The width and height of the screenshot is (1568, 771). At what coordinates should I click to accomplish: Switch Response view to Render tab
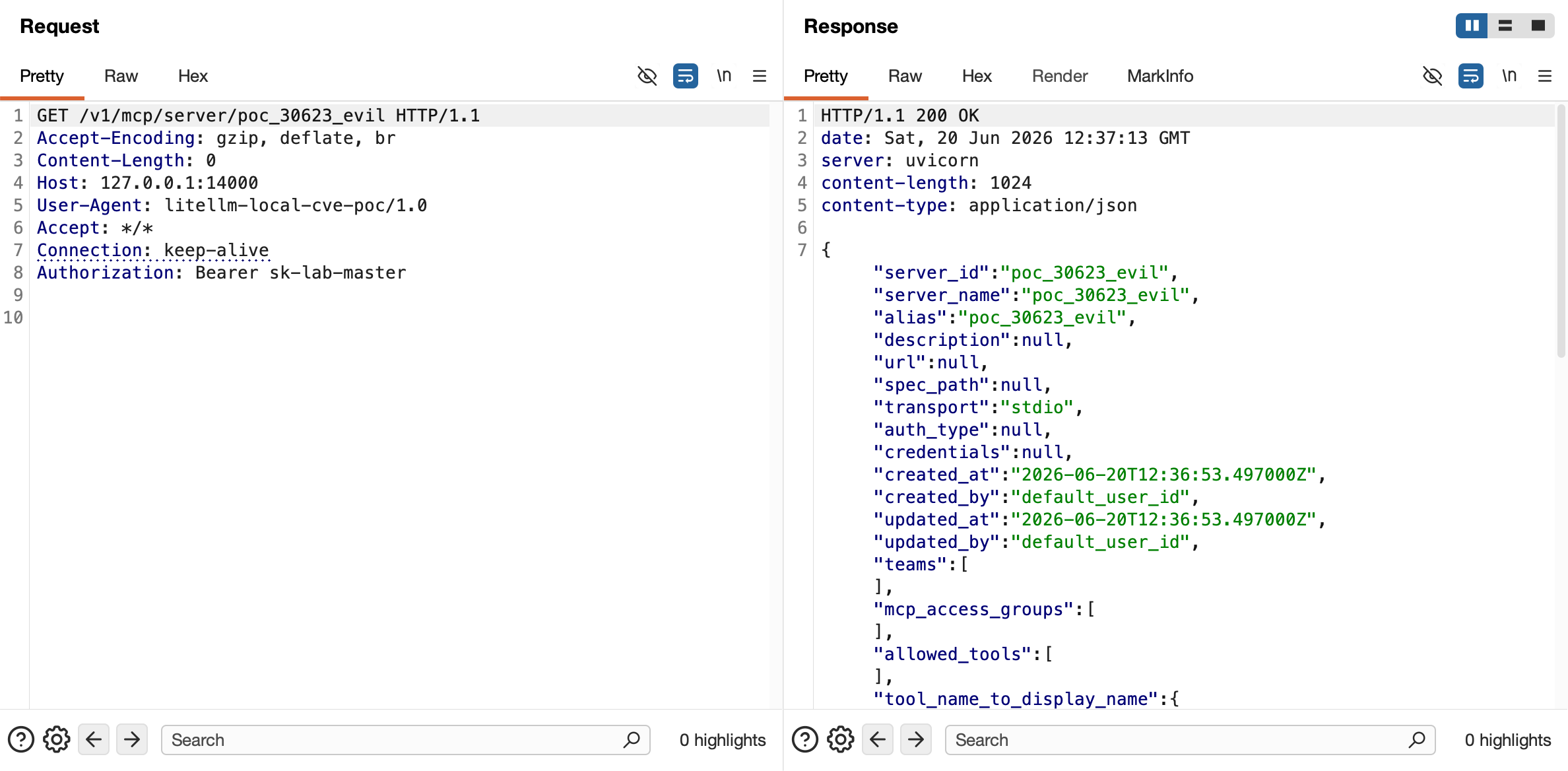coord(1059,76)
